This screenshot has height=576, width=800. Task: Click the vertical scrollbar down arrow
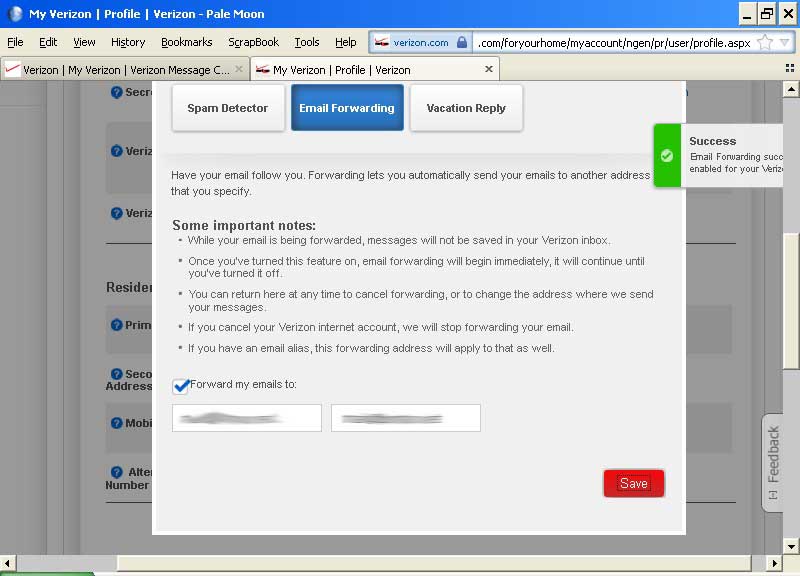pyautogui.click(x=791, y=546)
